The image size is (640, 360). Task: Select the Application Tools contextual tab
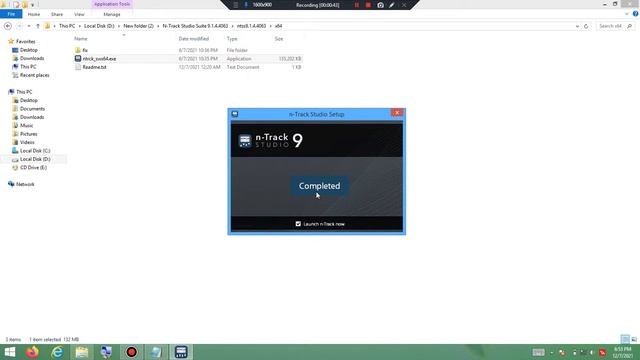pyautogui.click(x=112, y=4)
